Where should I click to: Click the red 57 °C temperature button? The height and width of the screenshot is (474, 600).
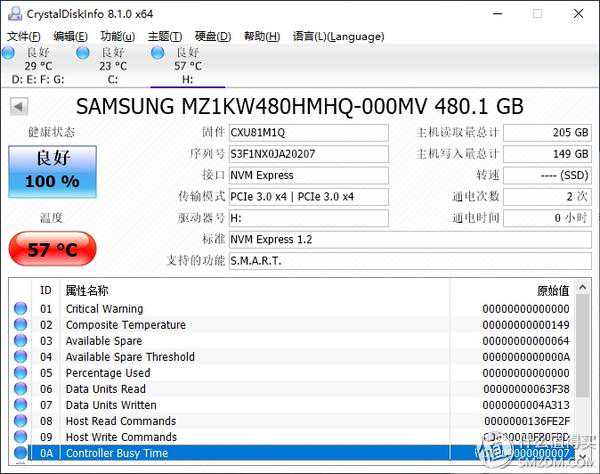tap(52, 250)
